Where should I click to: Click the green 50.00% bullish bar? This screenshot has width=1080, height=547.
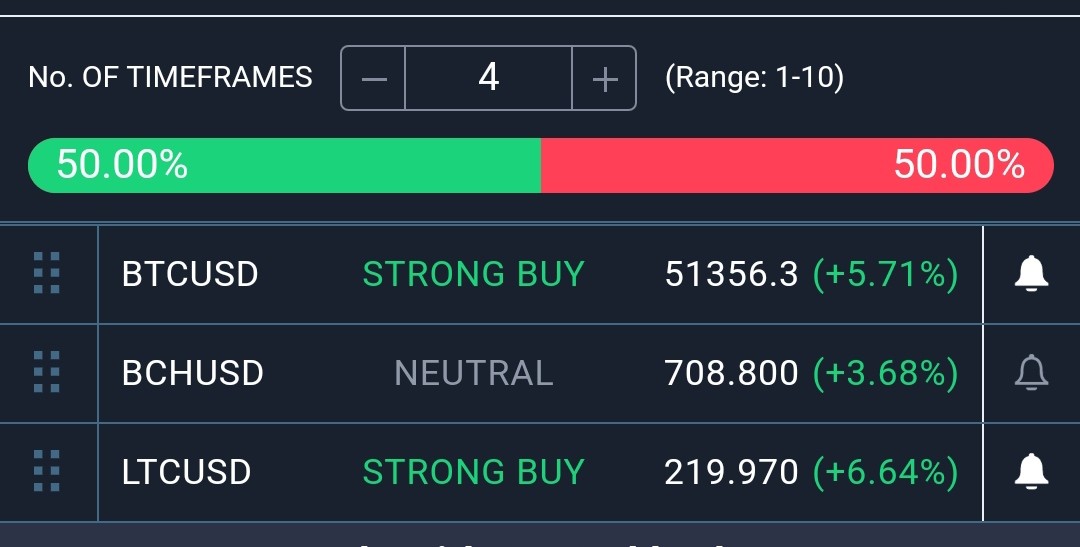[284, 165]
